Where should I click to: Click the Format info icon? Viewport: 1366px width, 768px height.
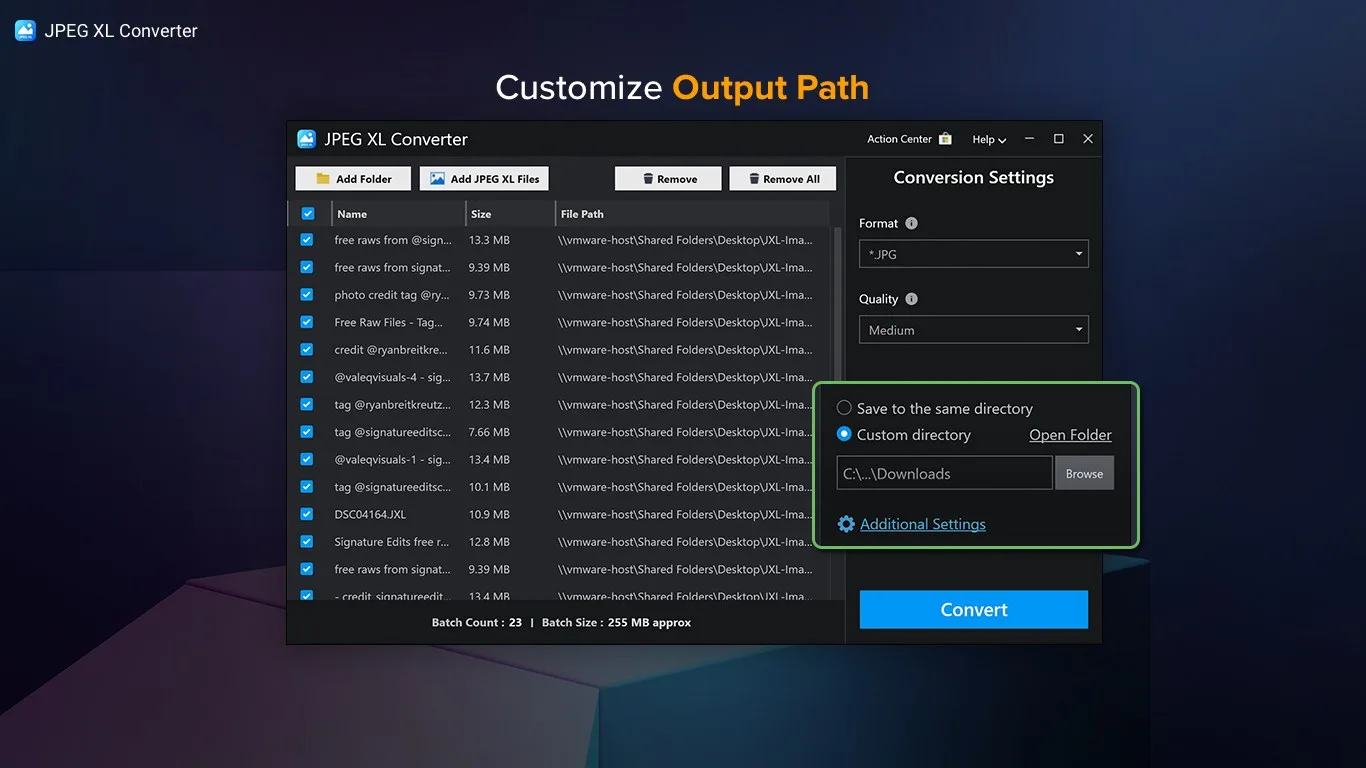point(911,223)
